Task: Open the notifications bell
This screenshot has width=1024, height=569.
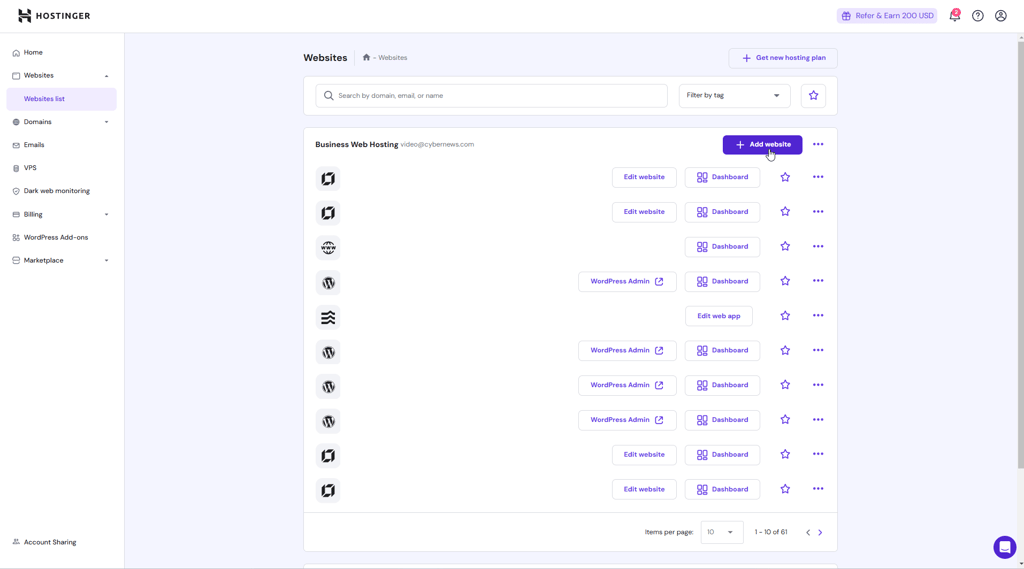Action: (955, 16)
